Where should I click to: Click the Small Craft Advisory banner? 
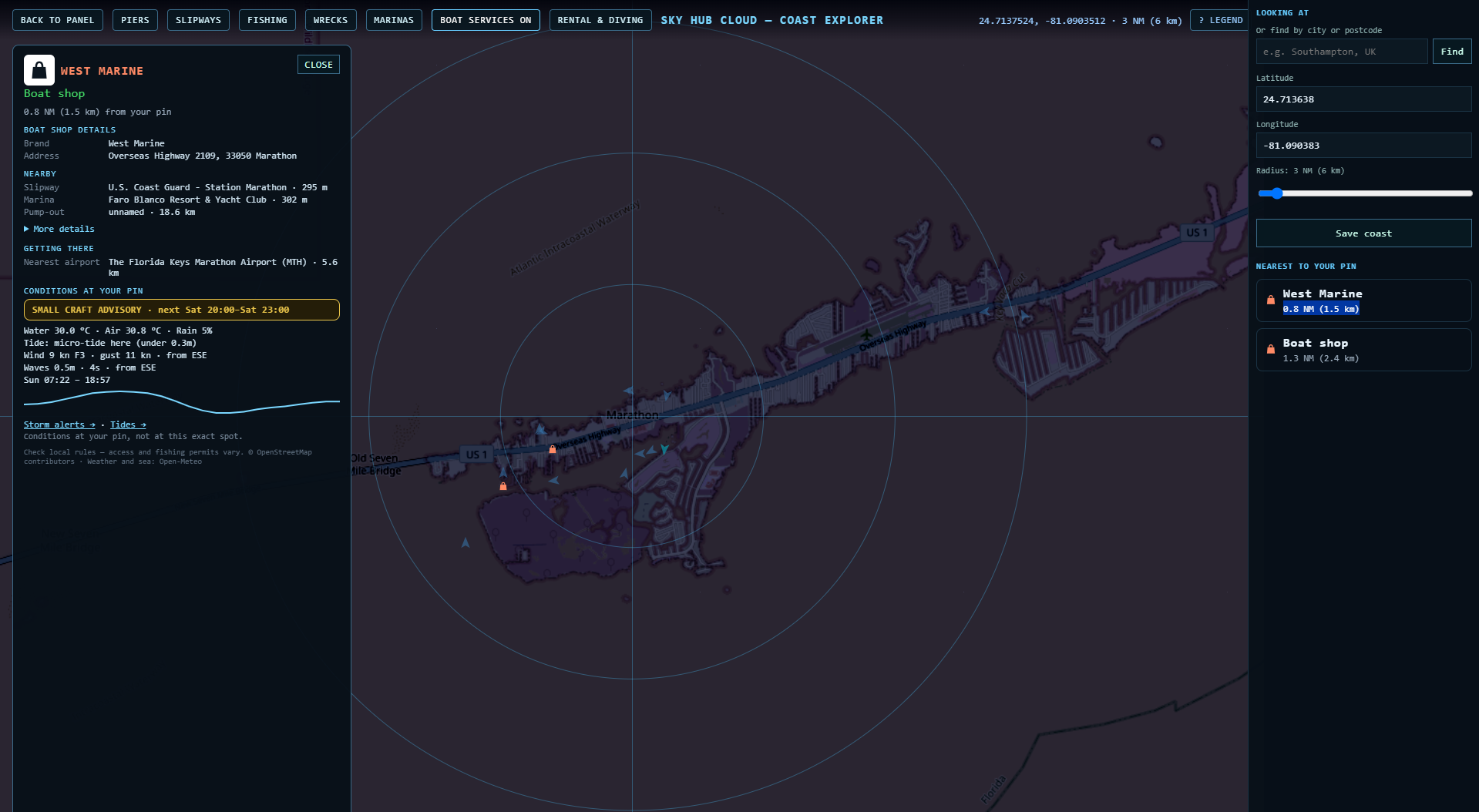pyautogui.click(x=182, y=310)
